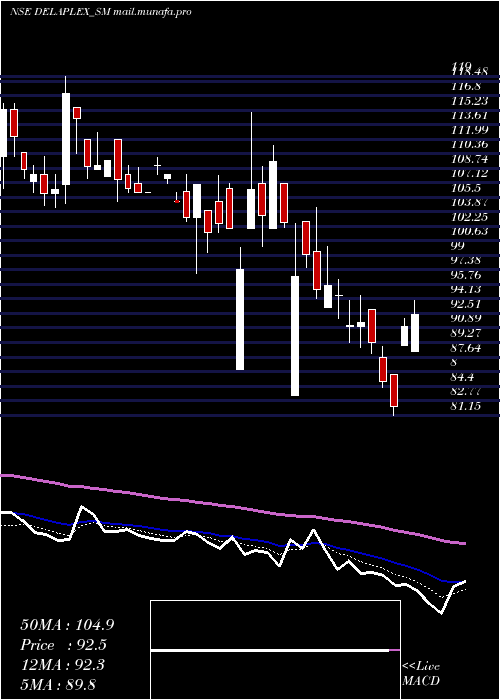Click the Price : 92.5 label
This screenshot has height=700, width=500.
[64, 645]
